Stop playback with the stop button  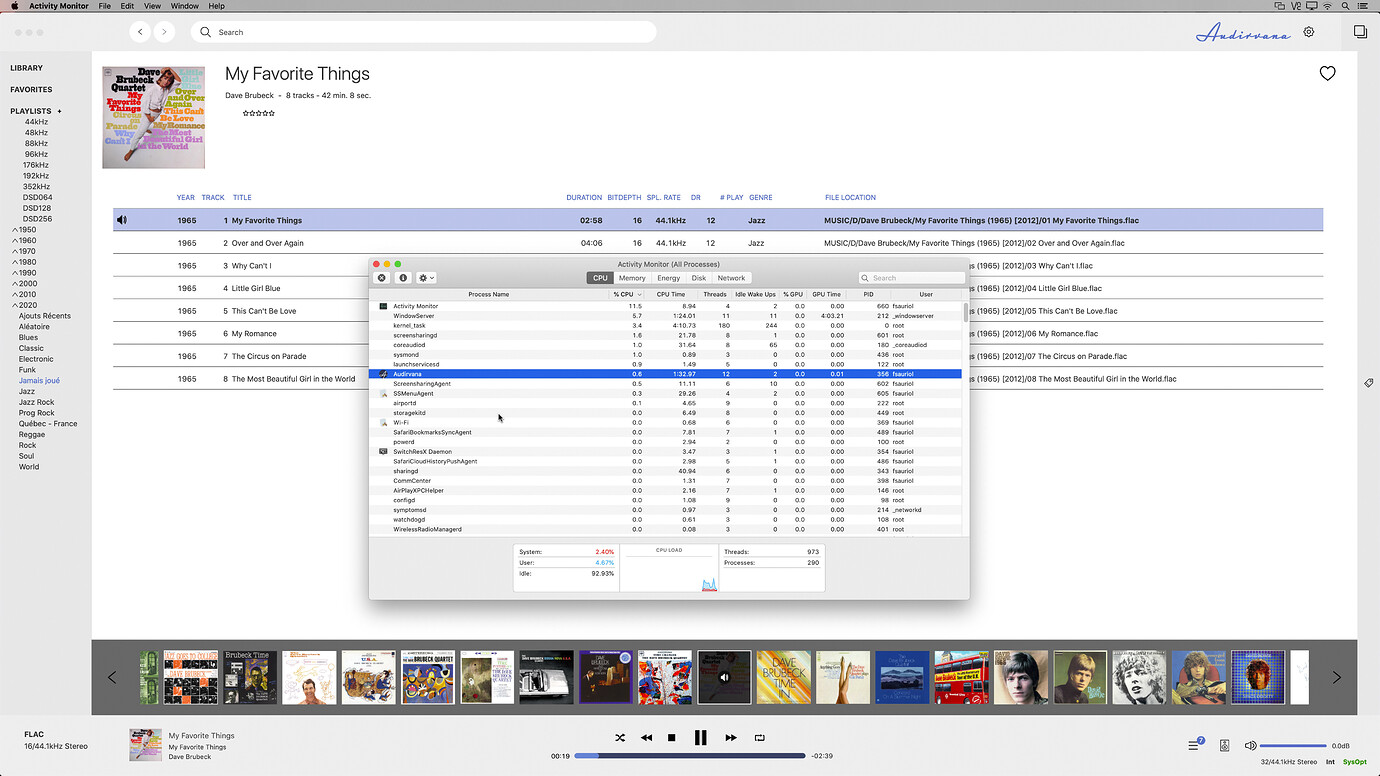672,737
